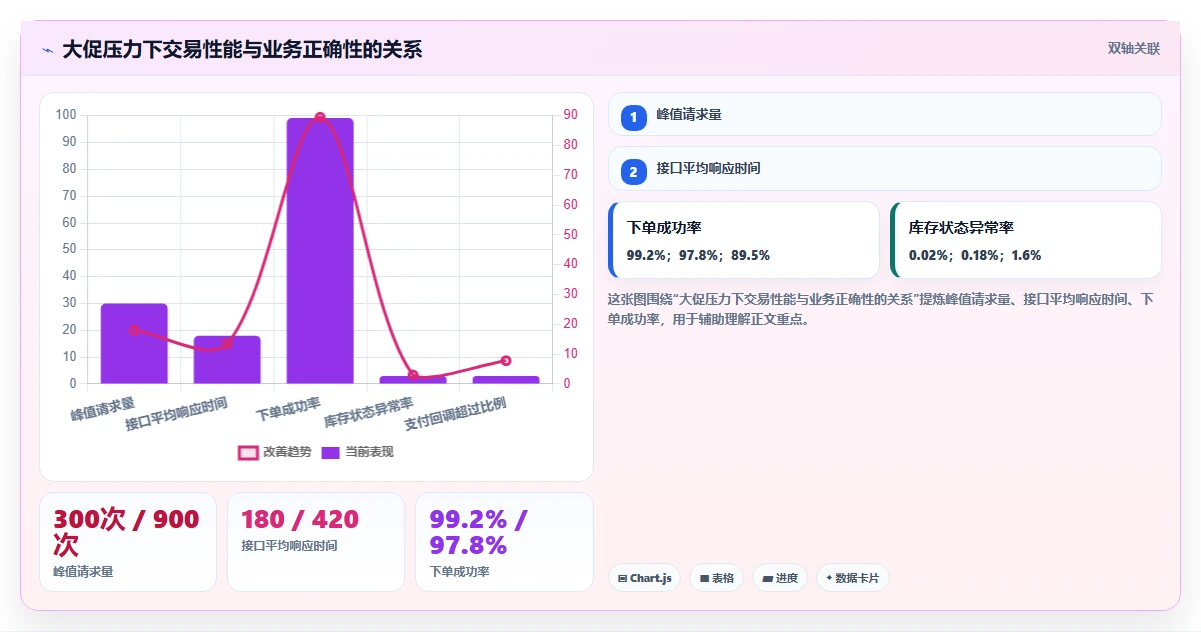The height and width of the screenshot is (632, 1201).
Task: Click the 99.2% / 97.8% stat value
Action: pos(479,532)
